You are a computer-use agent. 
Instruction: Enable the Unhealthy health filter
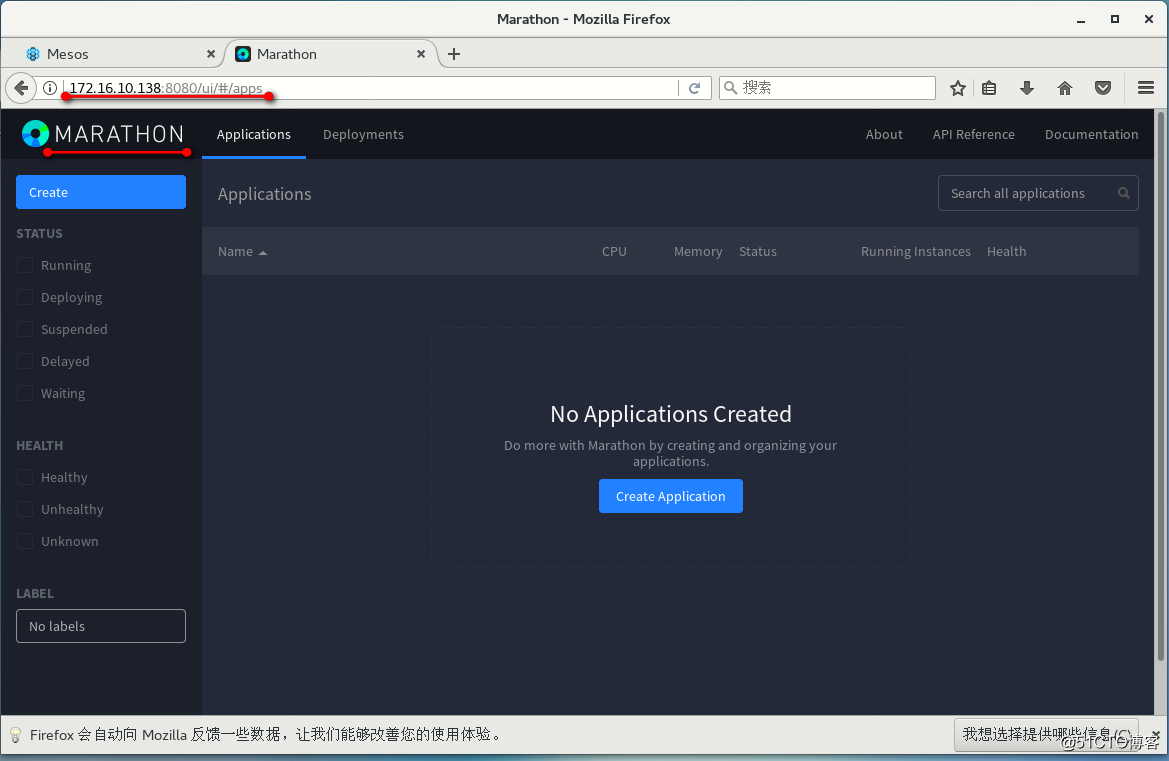click(25, 510)
